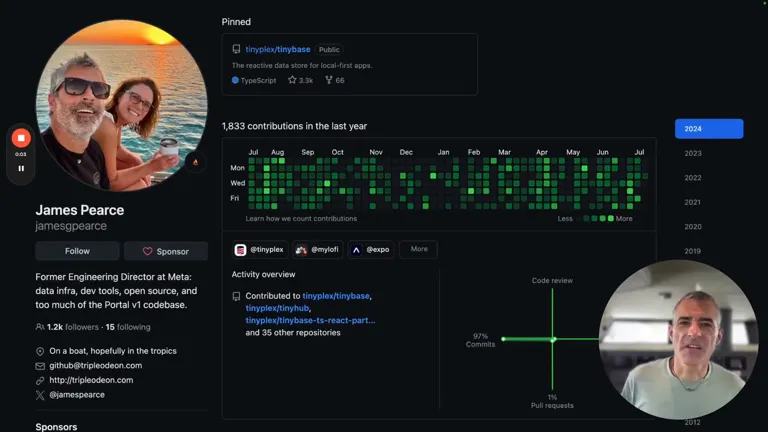Viewport: 768px width, 432px height.
Task: Select the 2023 contribution year
Action: 693,153
